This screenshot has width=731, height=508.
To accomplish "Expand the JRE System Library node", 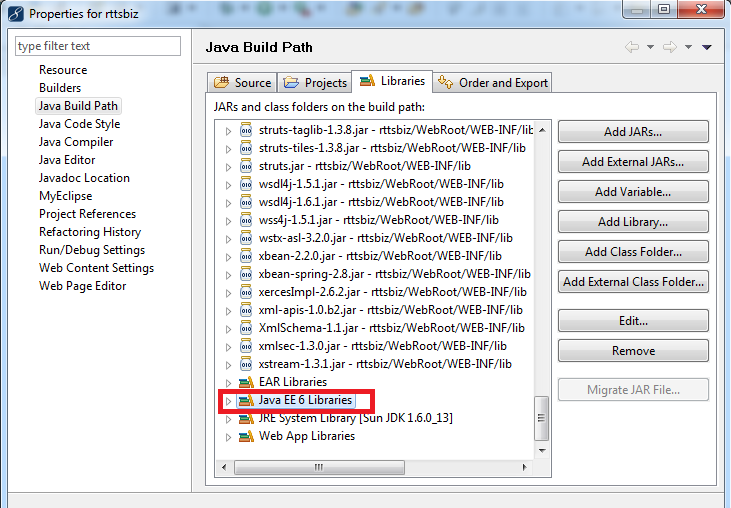I will point(228,419).
